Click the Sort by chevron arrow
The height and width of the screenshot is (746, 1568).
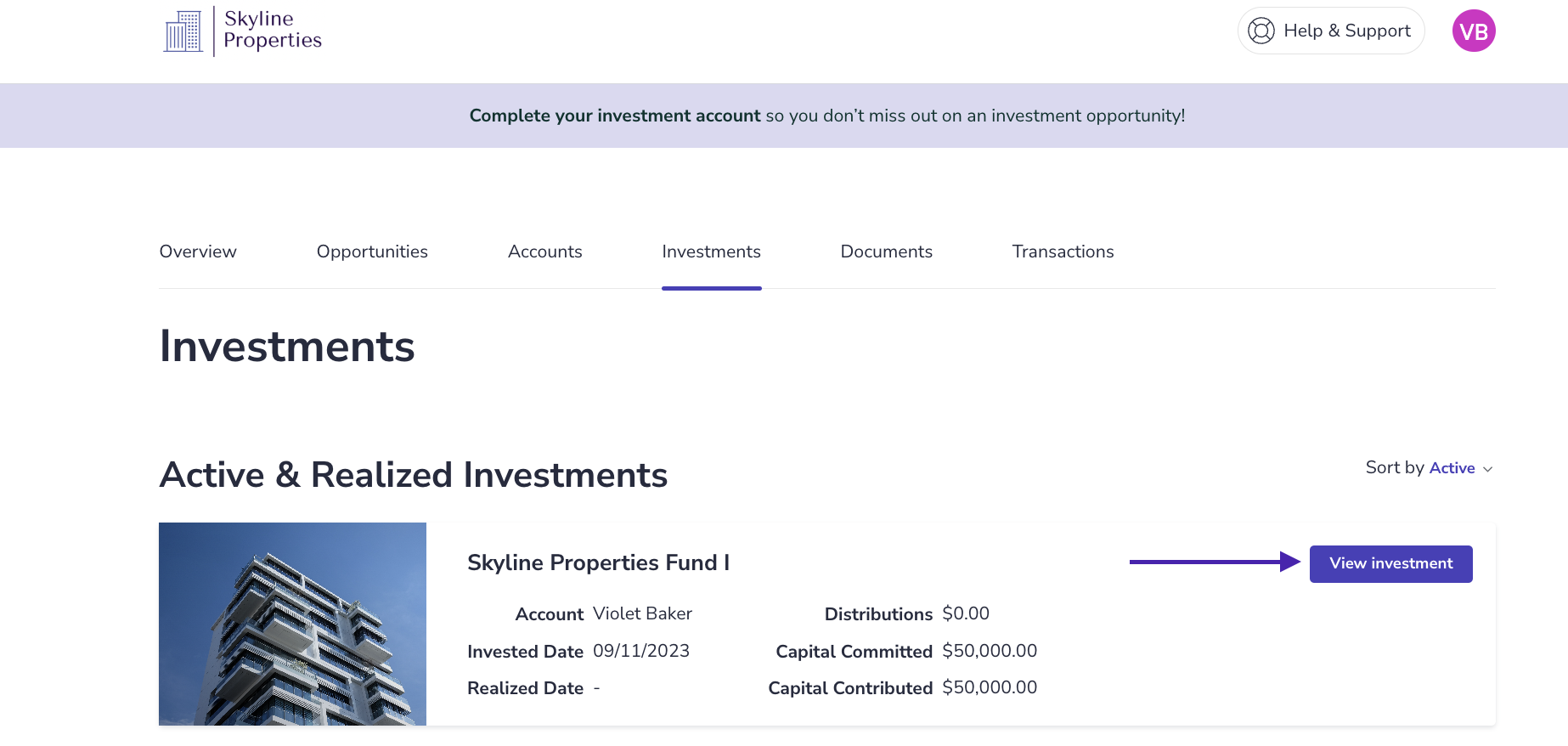tap(1487, 469)
